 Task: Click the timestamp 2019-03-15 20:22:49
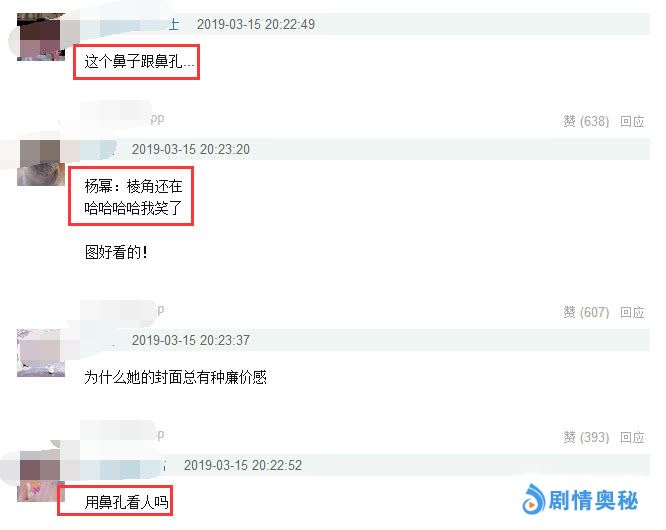point(256,24)
